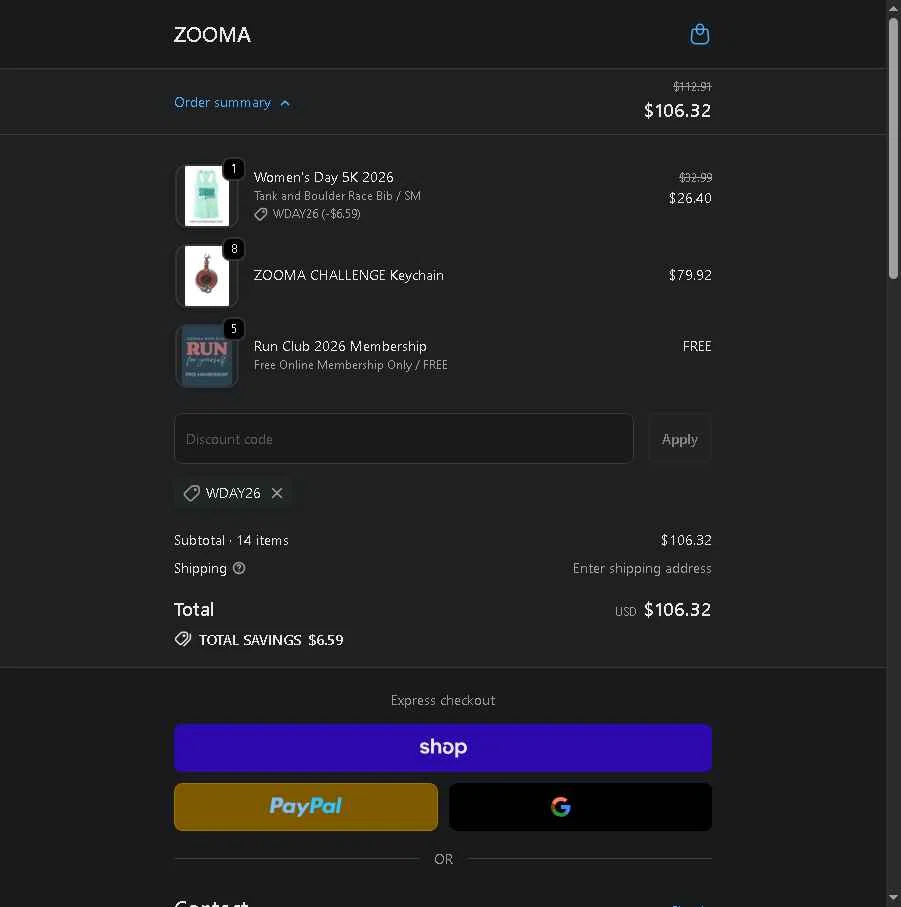This screenshot has height=907, width=901.
Task: Click the struck-through $112.91 header price
Action: point(692,87)
